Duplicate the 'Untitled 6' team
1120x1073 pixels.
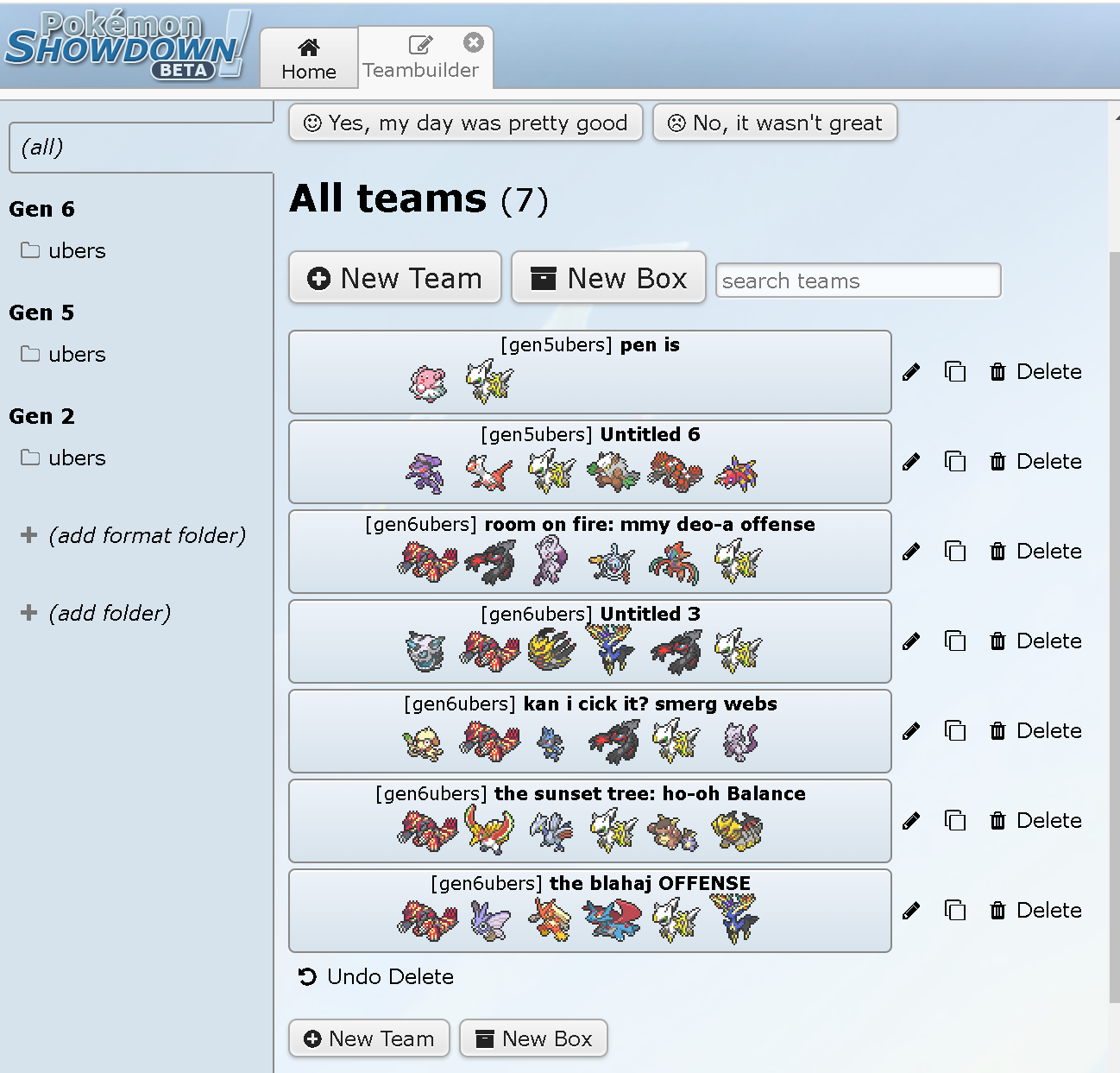coord(954,462)
